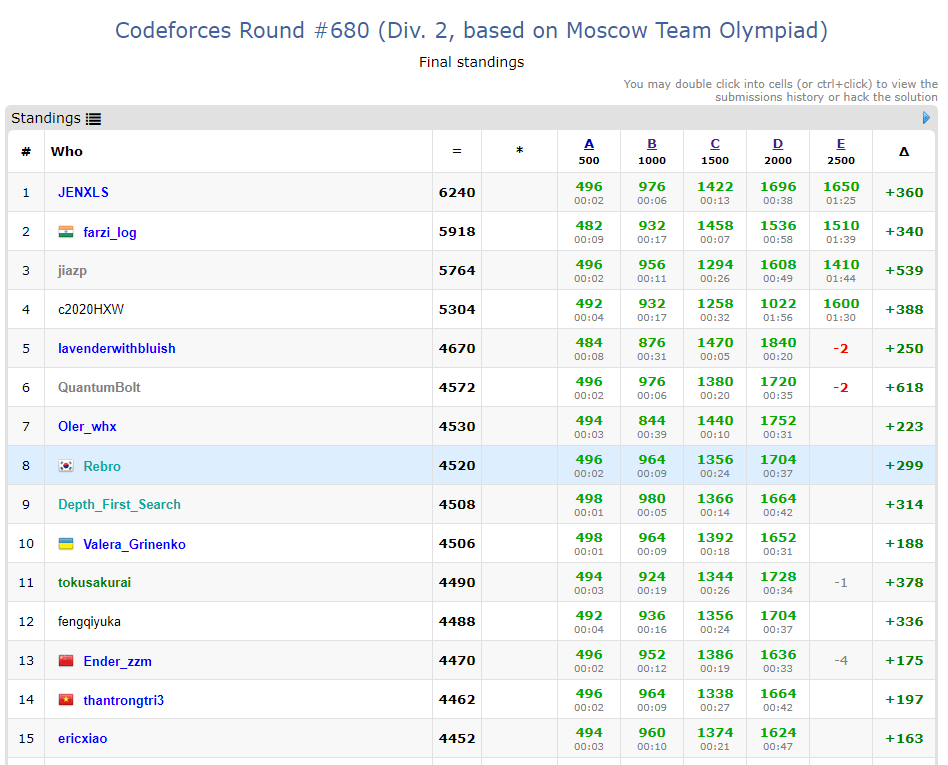Click jiazp rating change +539
The image size is (948, 765).
coord(904,270)
